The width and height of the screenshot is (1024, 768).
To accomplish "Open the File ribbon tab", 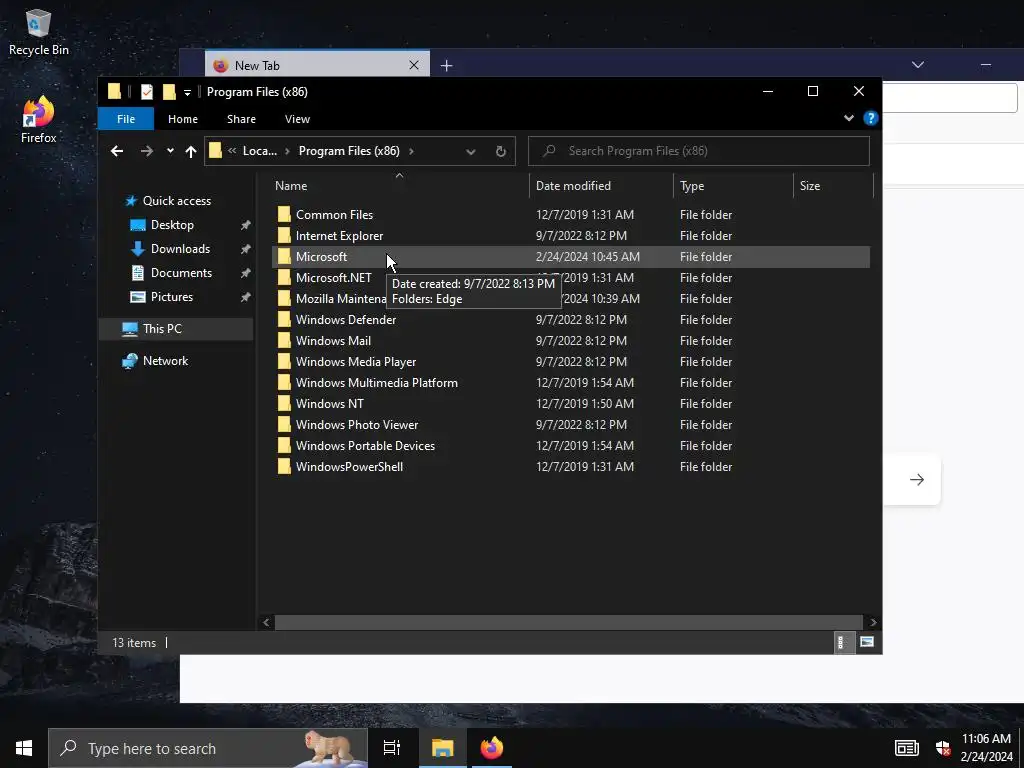I will click(125, 119).
